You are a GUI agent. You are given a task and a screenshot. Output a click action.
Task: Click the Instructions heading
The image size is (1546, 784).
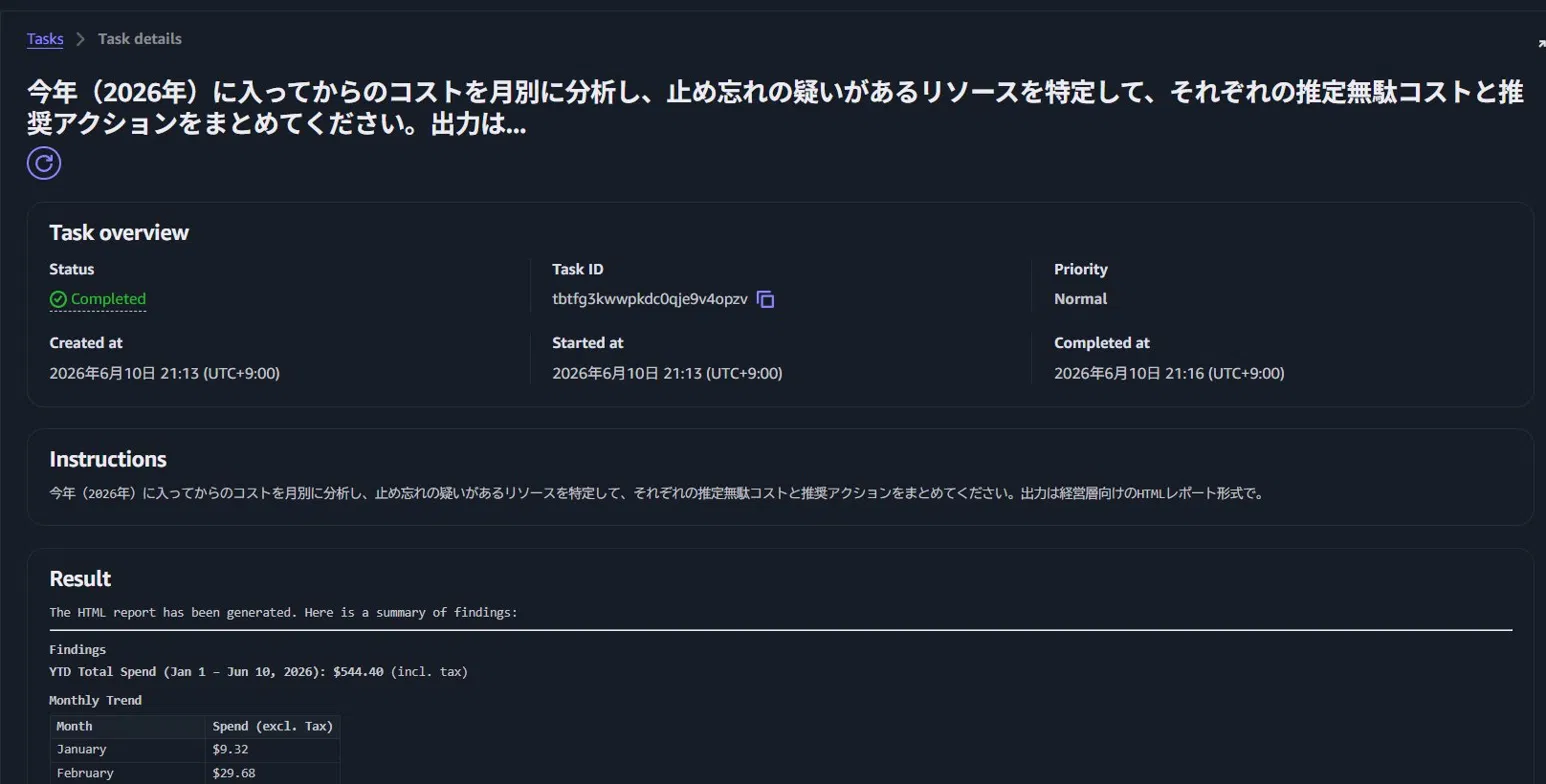point(108,460)
